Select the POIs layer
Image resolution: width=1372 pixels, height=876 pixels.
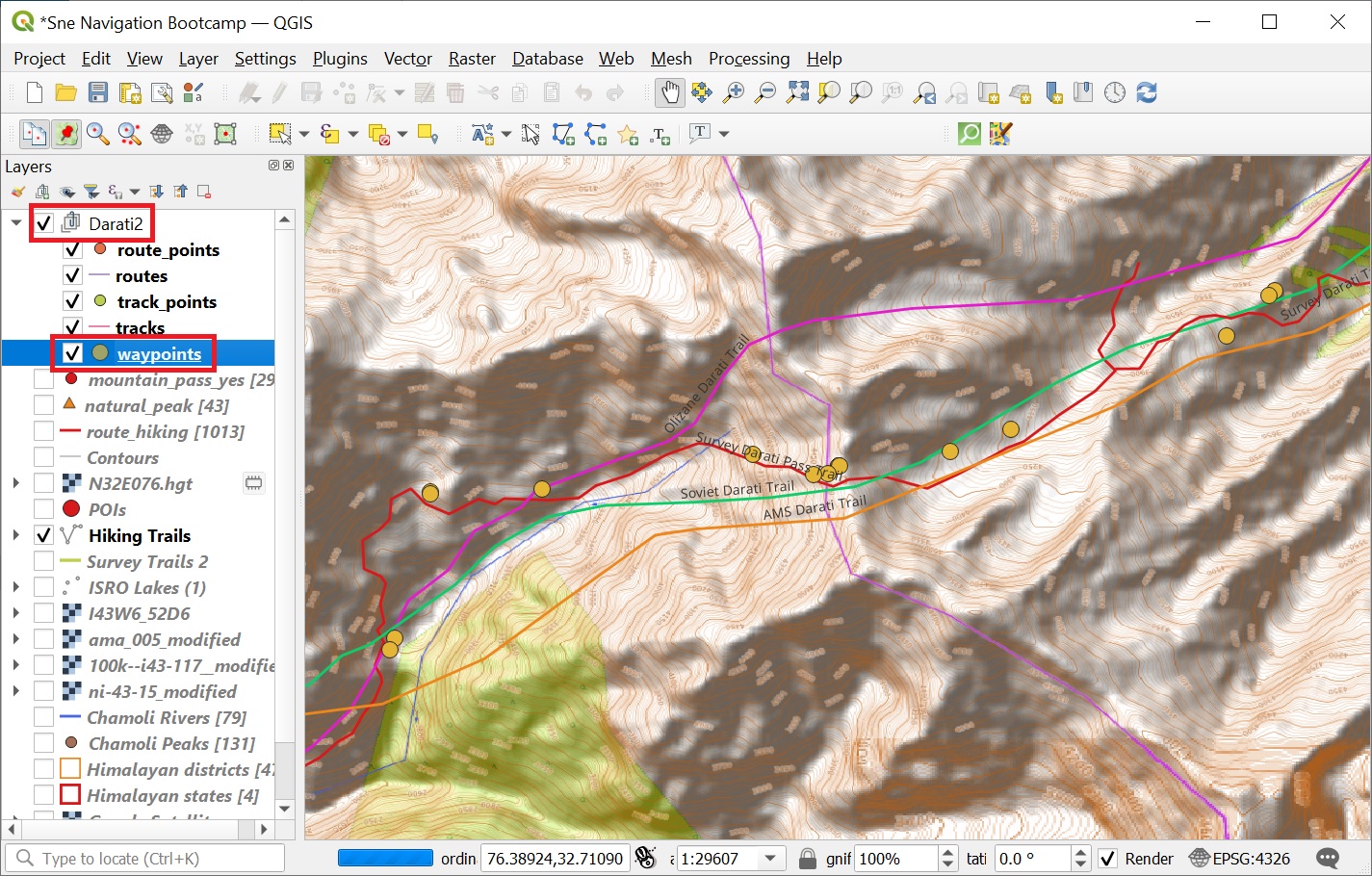(107, 510)
